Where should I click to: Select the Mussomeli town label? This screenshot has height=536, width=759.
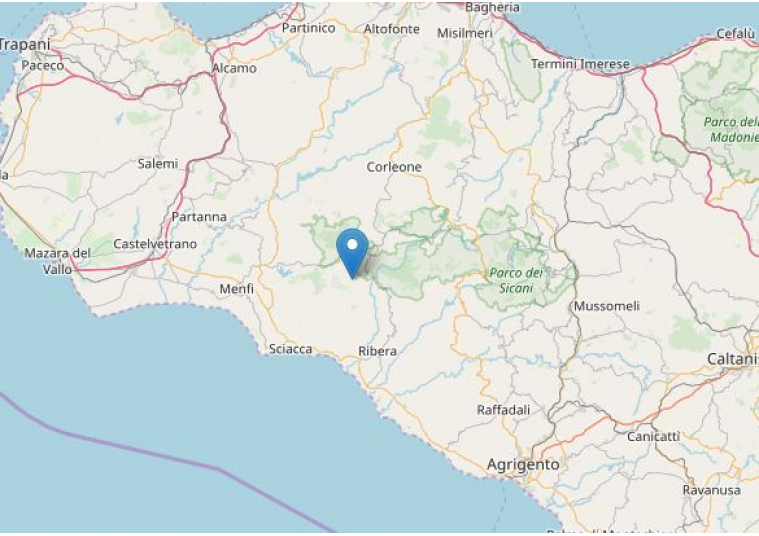(x=607, y=306)
